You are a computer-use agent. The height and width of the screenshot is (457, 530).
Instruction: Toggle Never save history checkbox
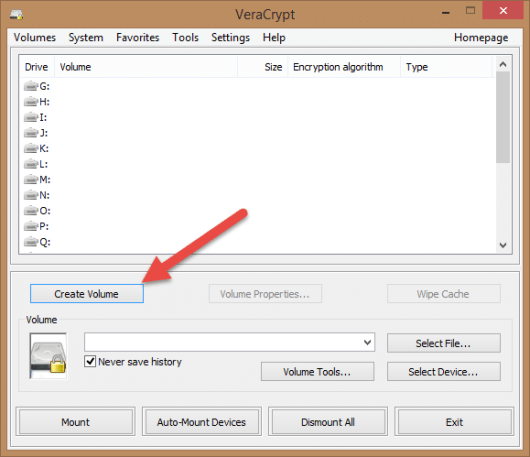pyautogui.click(x=90, y=361)
